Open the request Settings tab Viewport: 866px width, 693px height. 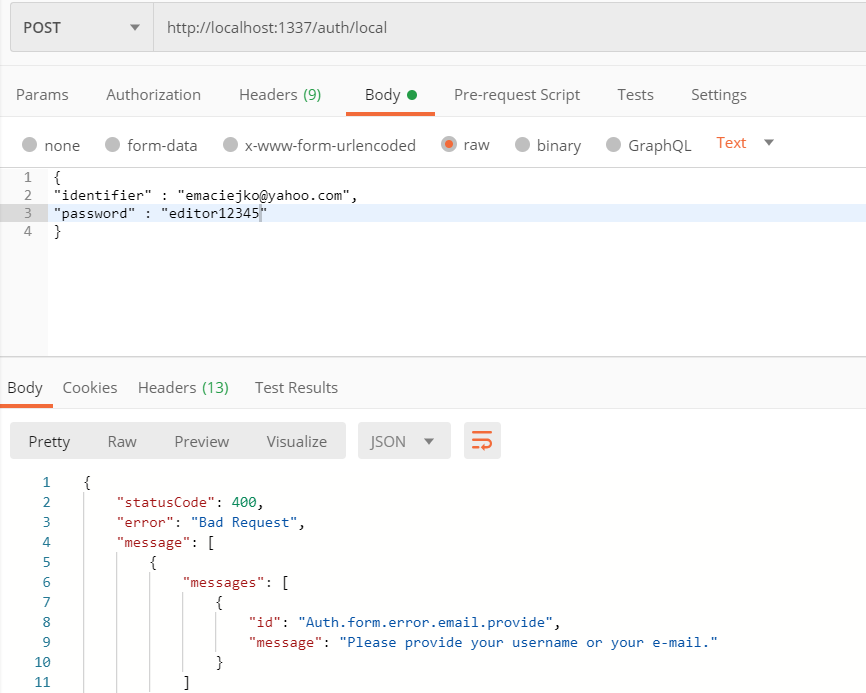[x=718, y=94]
